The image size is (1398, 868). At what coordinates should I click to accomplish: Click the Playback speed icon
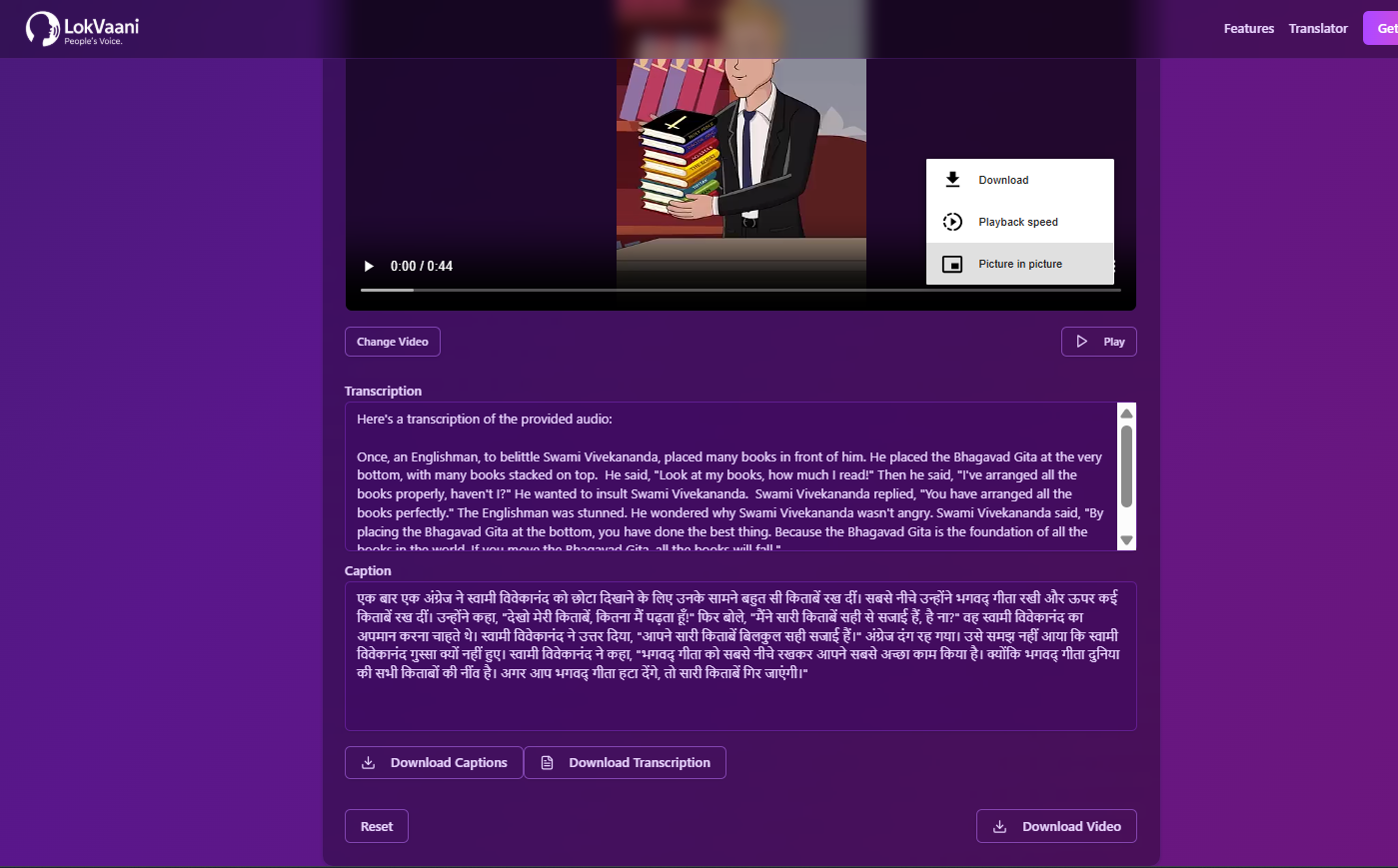(x=952, y=222)
